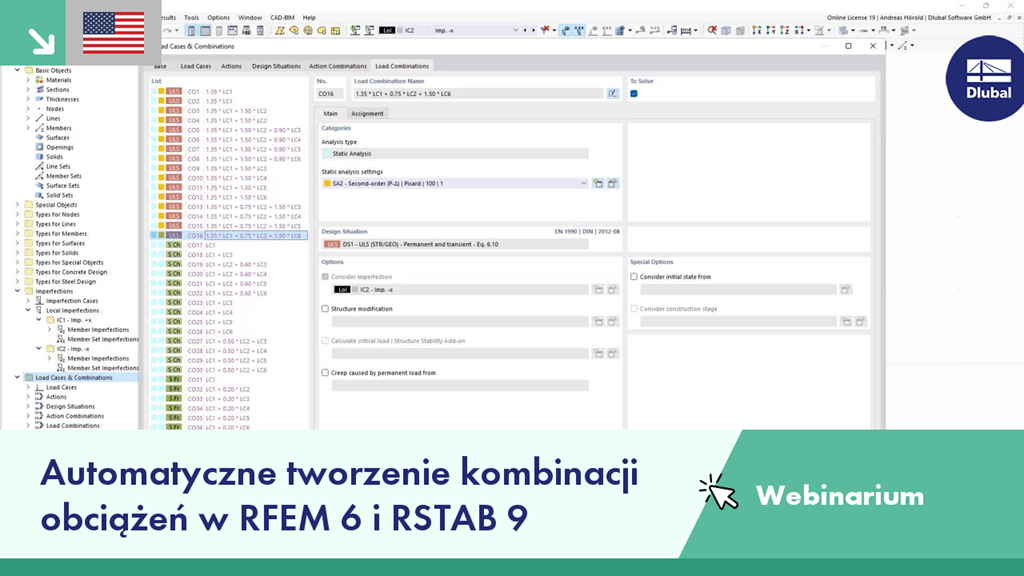
Task: Open the Tools menu
Action: point(191,18)
